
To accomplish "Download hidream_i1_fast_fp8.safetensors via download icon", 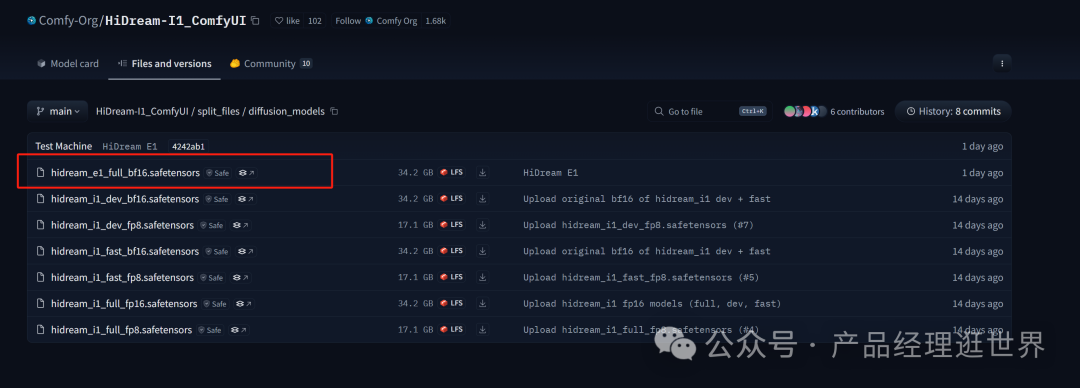I will [x=483, y=278].
